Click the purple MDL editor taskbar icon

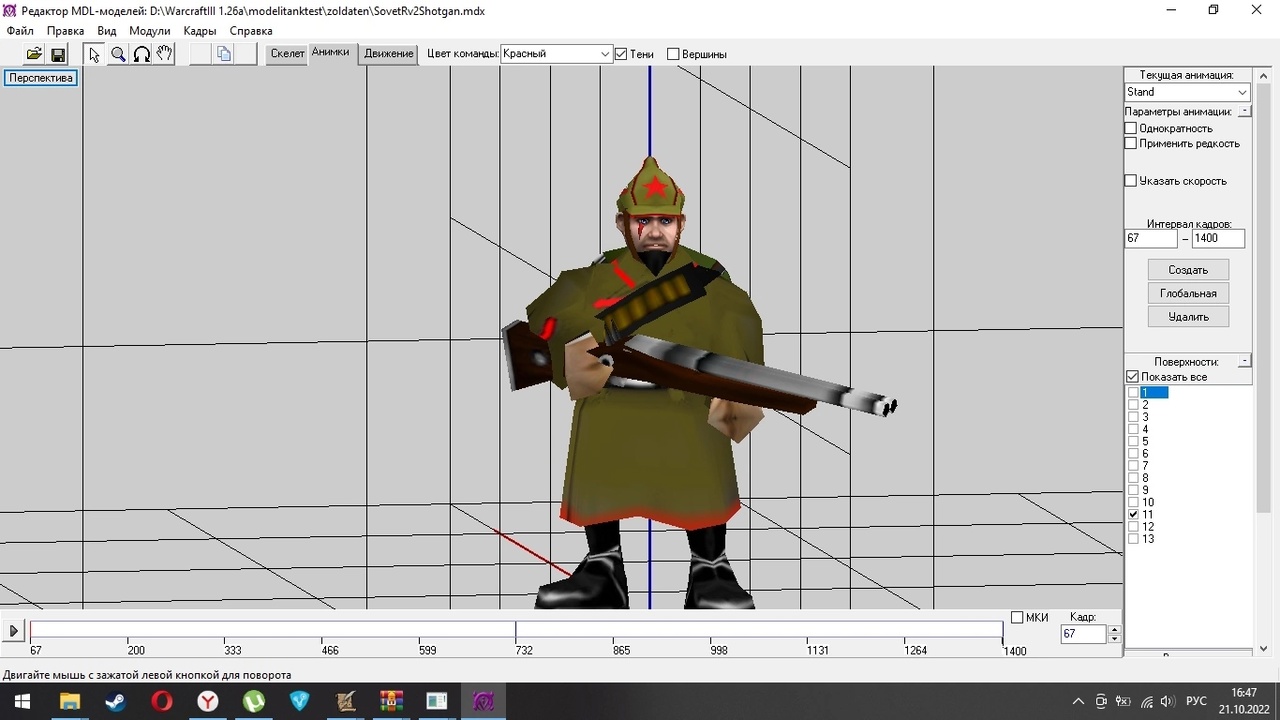point(483,701)
